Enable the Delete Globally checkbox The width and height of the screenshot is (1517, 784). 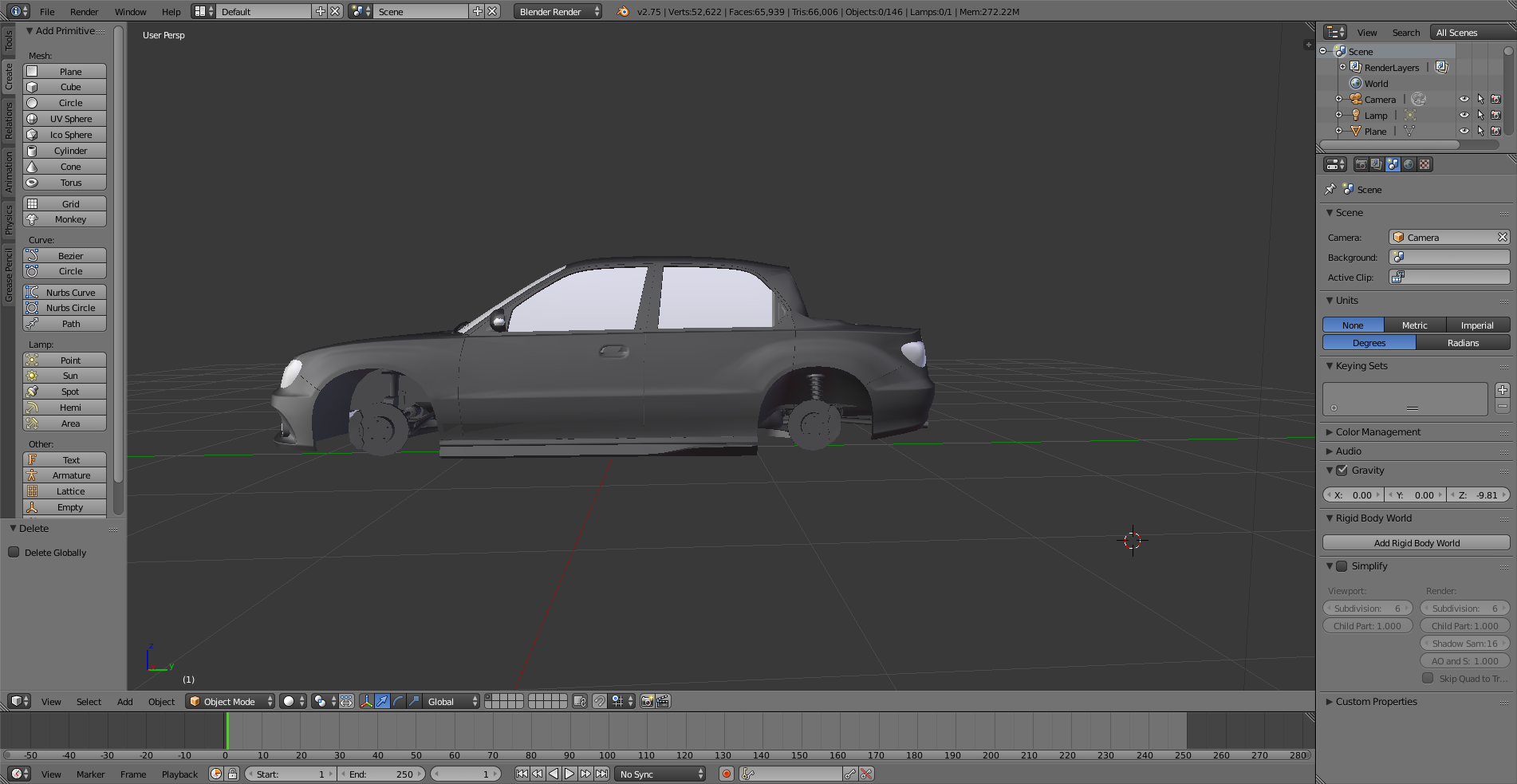(14, 552)
